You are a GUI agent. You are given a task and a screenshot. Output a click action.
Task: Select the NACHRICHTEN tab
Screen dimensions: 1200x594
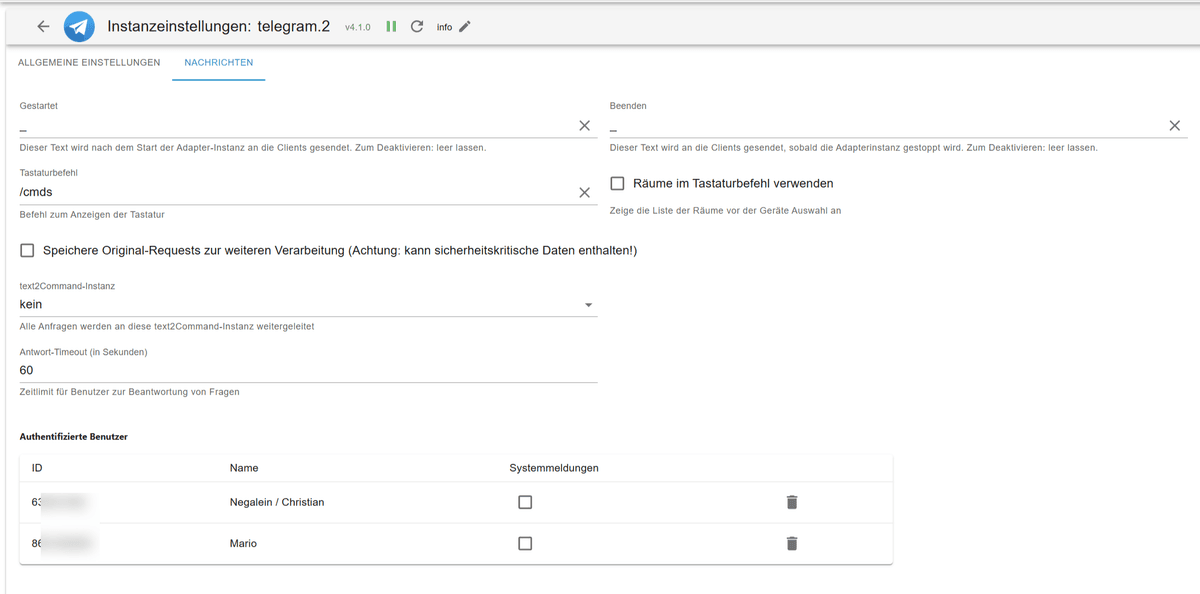[x=218, y=62]
